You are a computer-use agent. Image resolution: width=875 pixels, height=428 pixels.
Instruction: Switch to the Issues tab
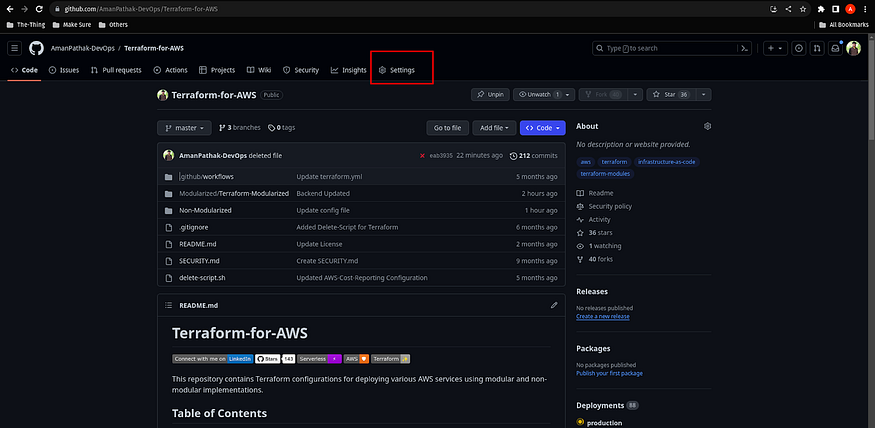coord(64,70)
